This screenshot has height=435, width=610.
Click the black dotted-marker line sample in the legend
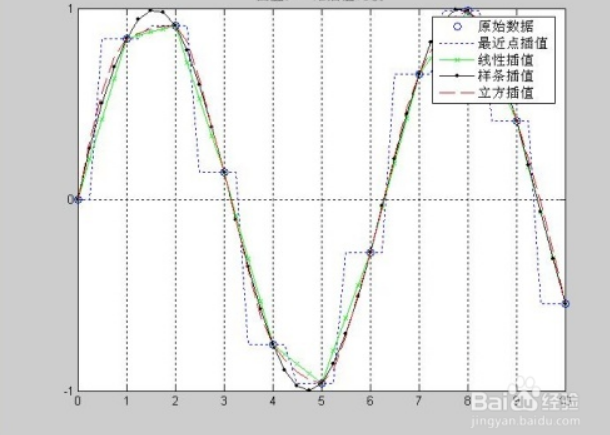point(457,76)
